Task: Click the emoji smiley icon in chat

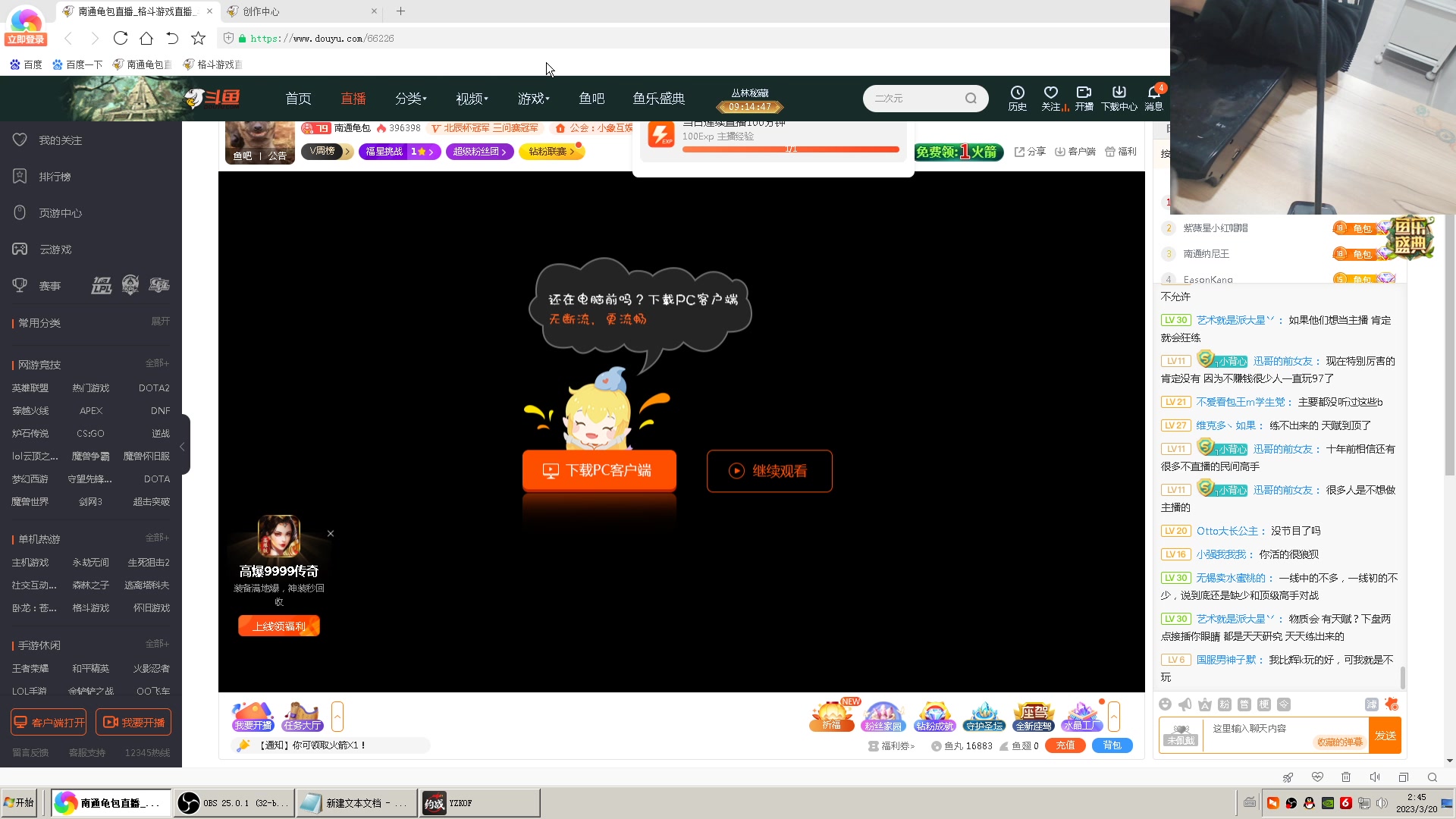Action: click(x=1166, y=704)
